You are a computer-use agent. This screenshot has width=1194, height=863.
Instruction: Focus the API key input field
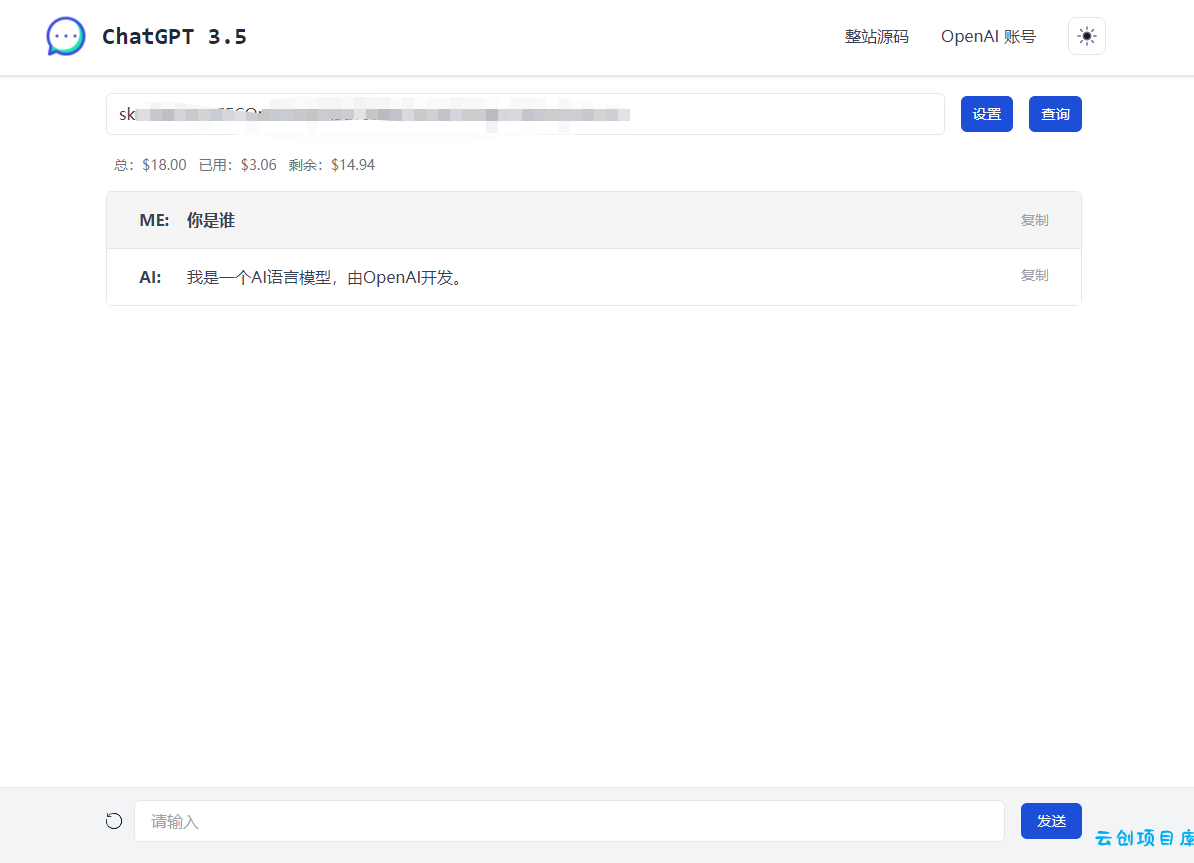point(525,114)
